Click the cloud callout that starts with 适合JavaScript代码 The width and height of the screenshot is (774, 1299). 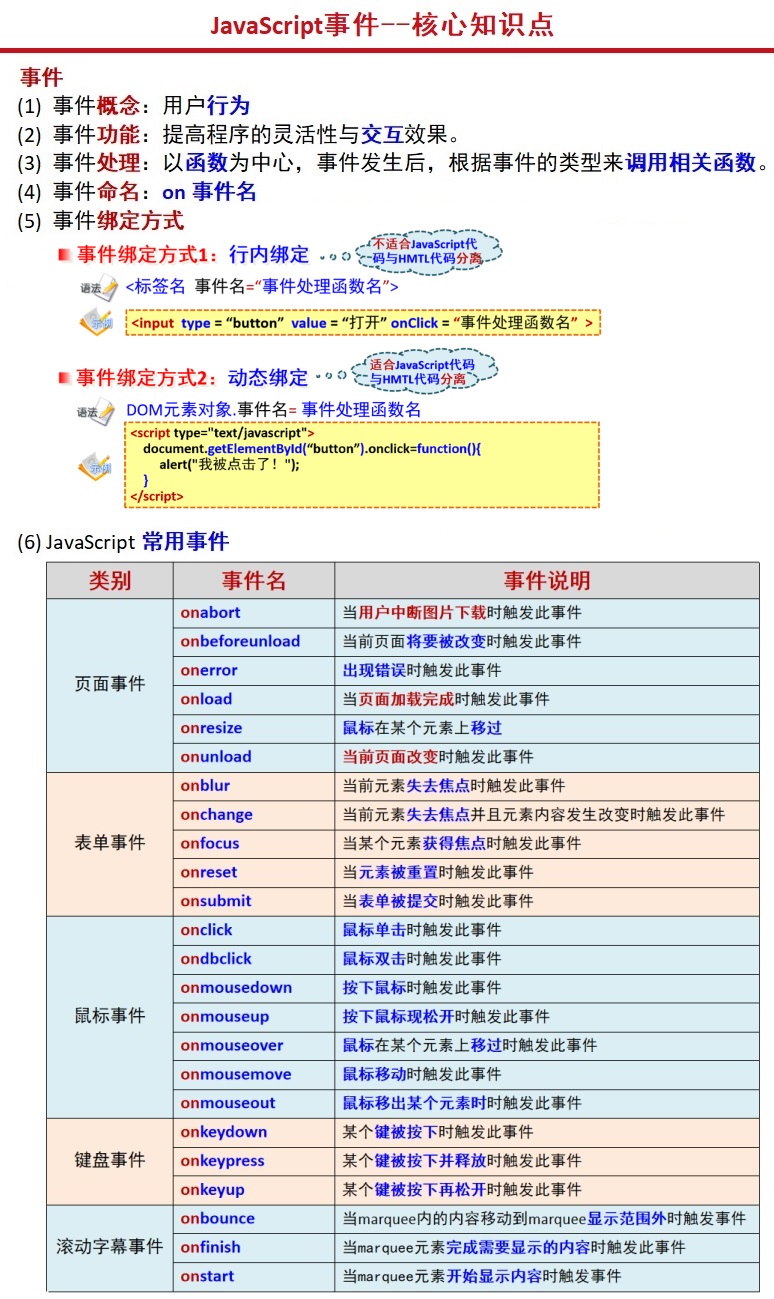(x=422, y=371)
